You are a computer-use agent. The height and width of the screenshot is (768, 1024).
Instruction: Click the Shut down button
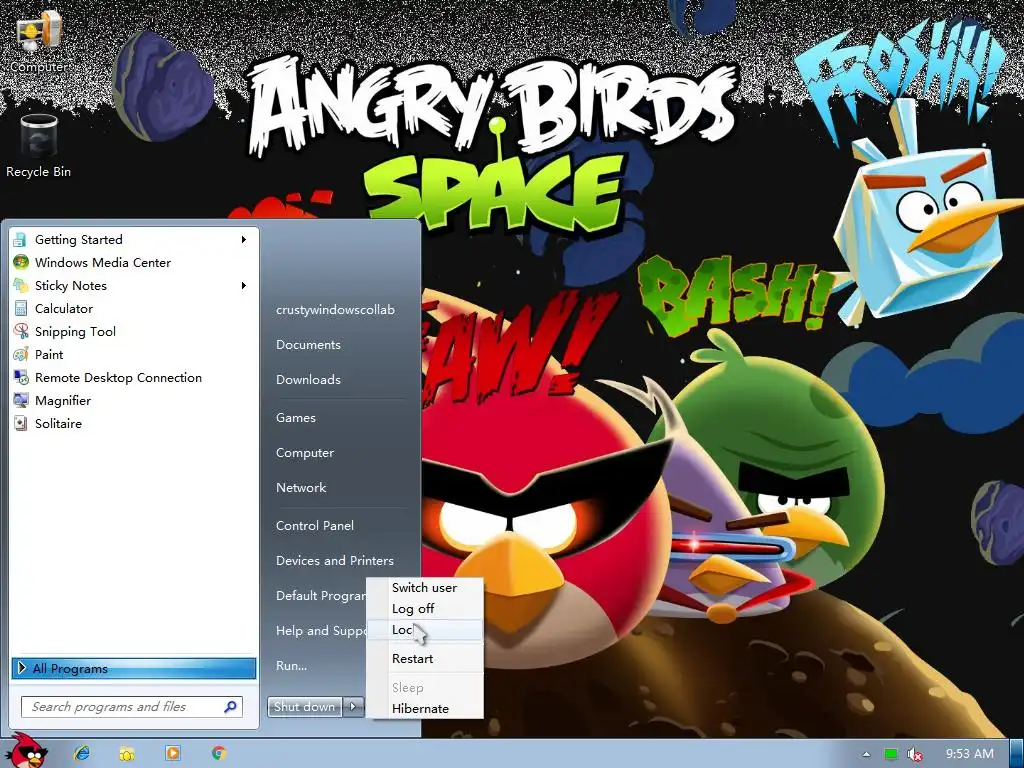pyautogui.click(x=304, y=706)
